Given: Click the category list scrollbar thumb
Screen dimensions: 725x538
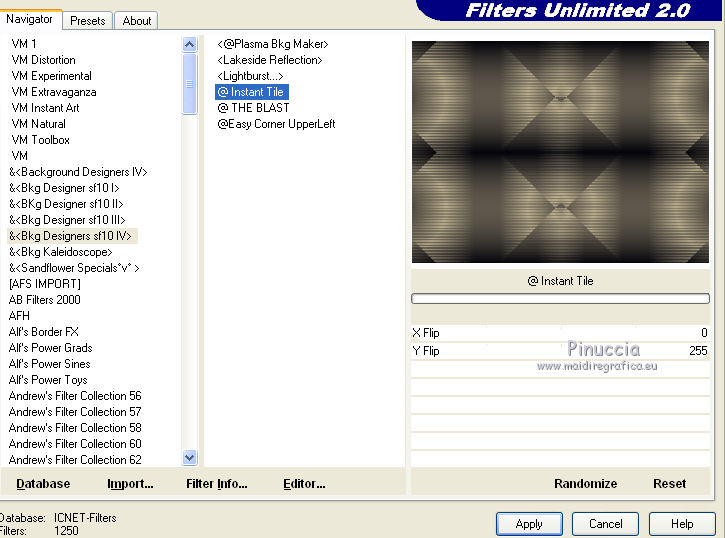Looking at the screenshot, I should (190, 84).
